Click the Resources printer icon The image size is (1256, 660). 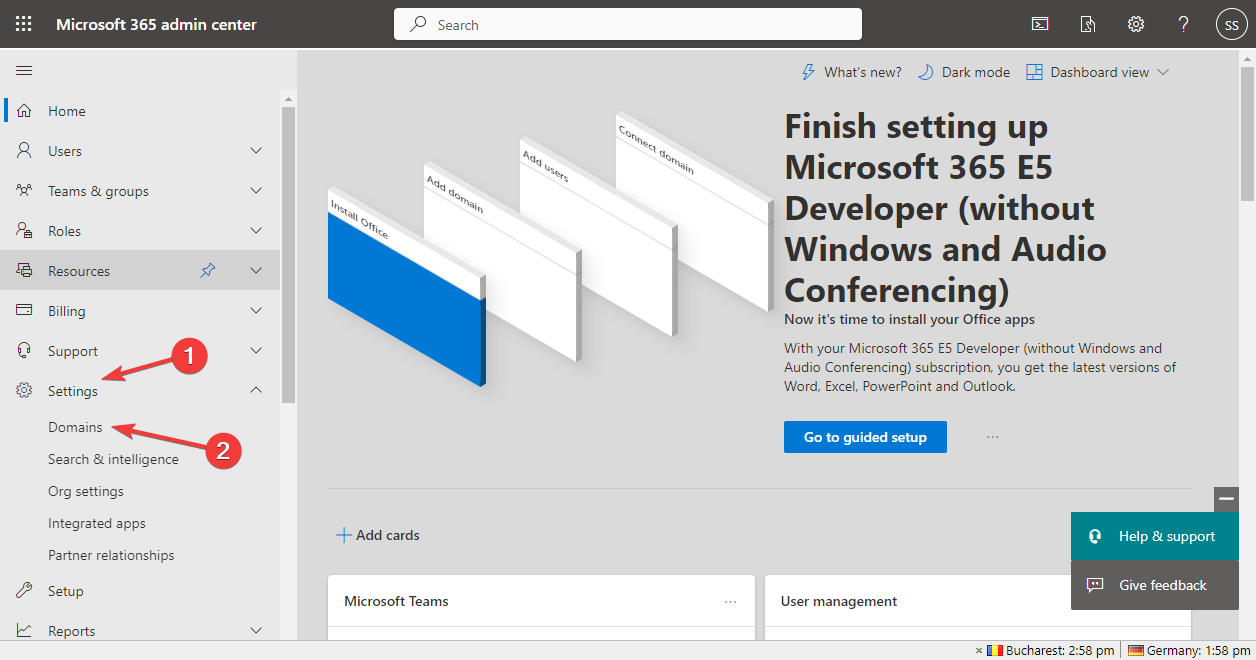pyautogui.click(x=24, y=271)
